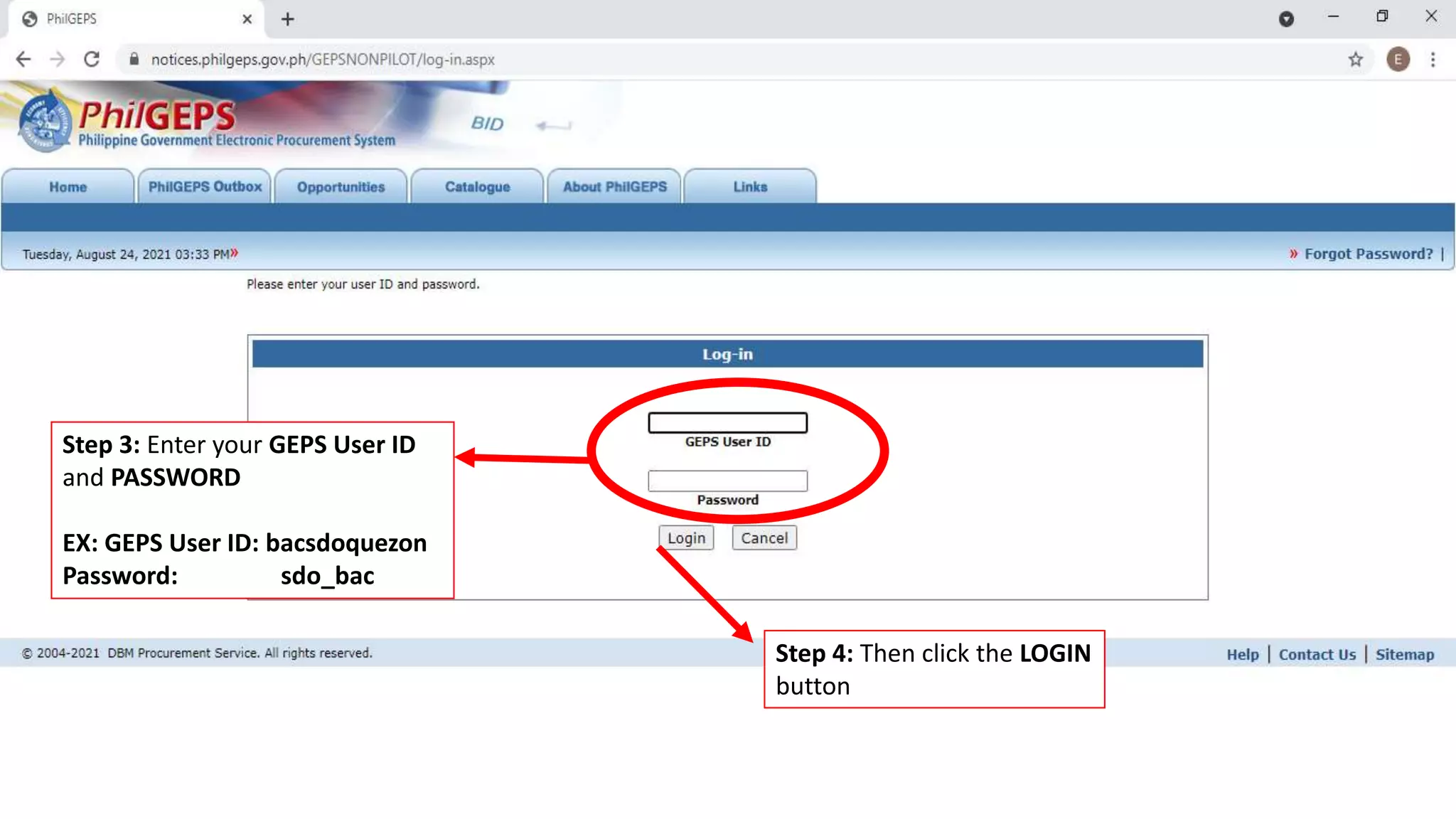Image resolution: width=1456 pixels, height=819 pixels.
Task: Switch to the Opportunities tab
Action: [x=341, y=187]
